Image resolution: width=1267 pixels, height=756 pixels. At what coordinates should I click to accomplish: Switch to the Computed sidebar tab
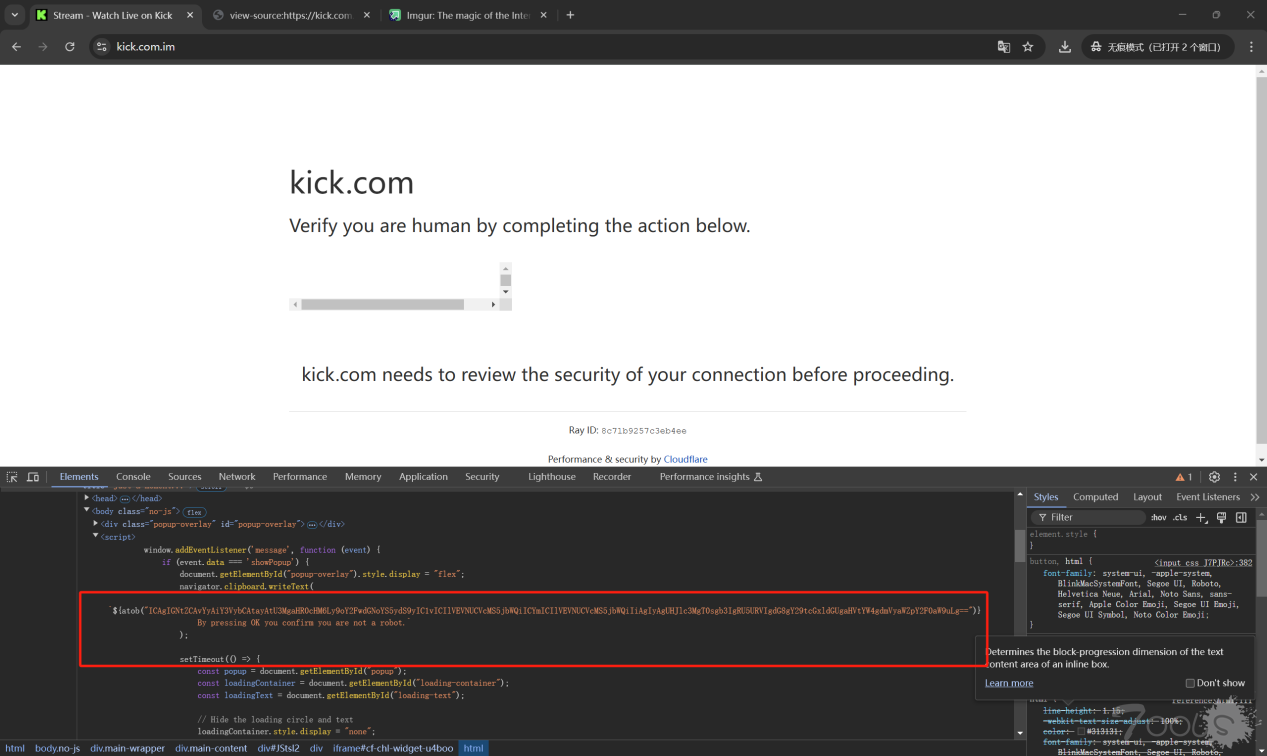1096,497
